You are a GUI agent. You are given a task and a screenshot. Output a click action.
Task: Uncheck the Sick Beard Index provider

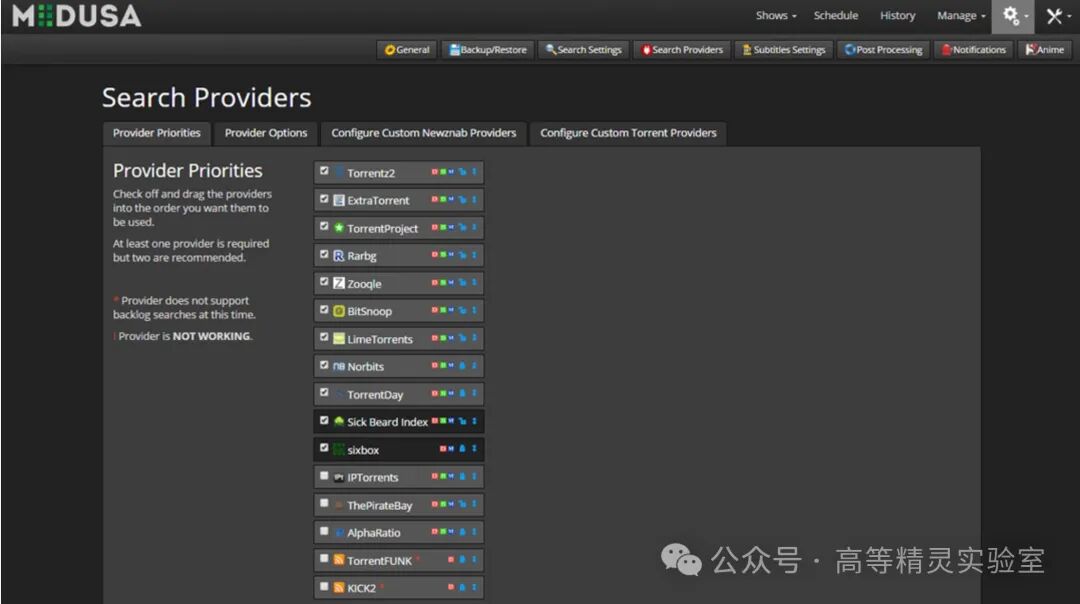click(x=324, y=420)
